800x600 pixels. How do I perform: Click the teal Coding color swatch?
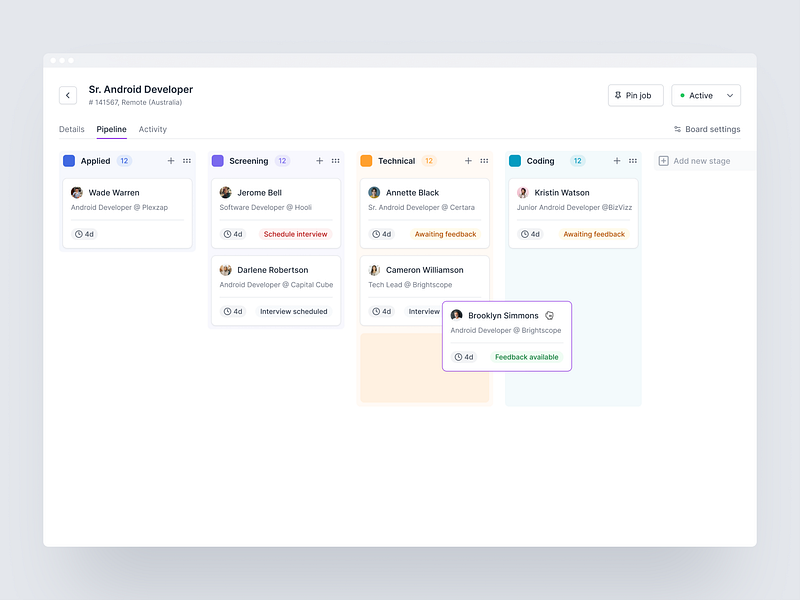515,161
